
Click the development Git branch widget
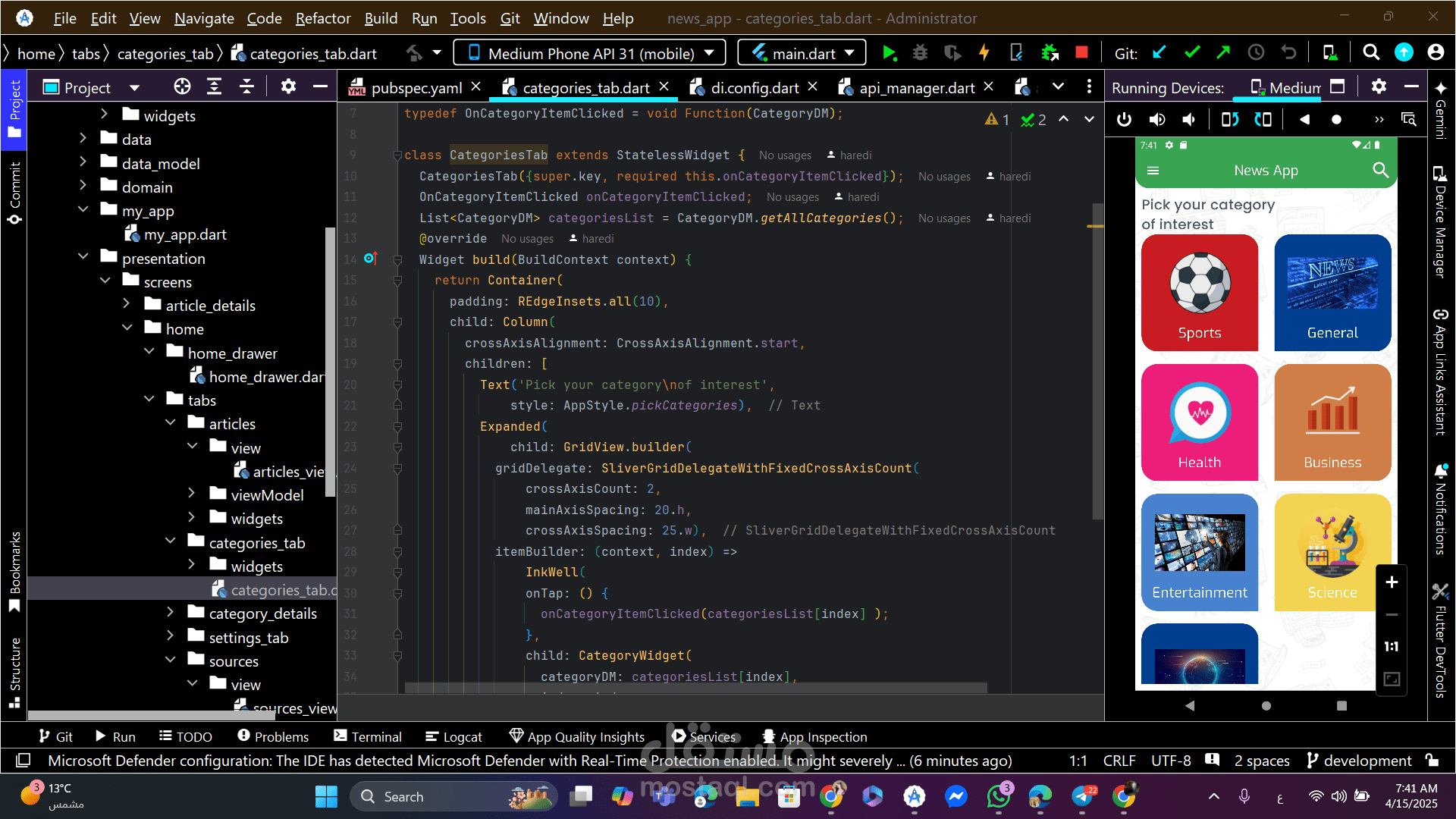(1359, 761)
